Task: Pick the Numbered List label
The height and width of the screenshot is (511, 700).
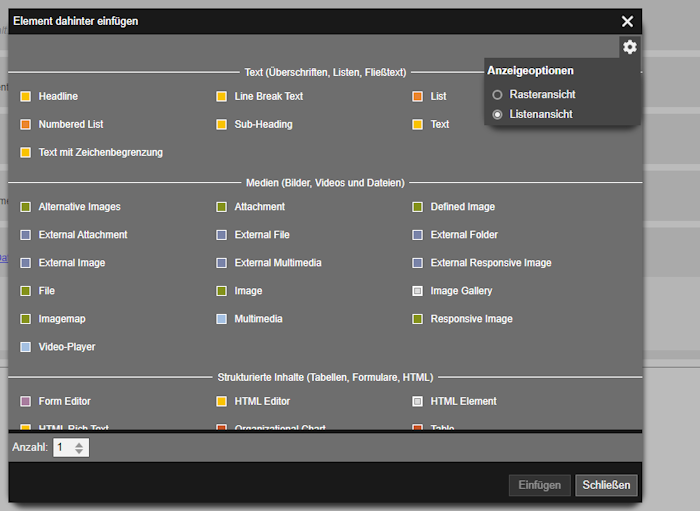Action: (71, 125)
